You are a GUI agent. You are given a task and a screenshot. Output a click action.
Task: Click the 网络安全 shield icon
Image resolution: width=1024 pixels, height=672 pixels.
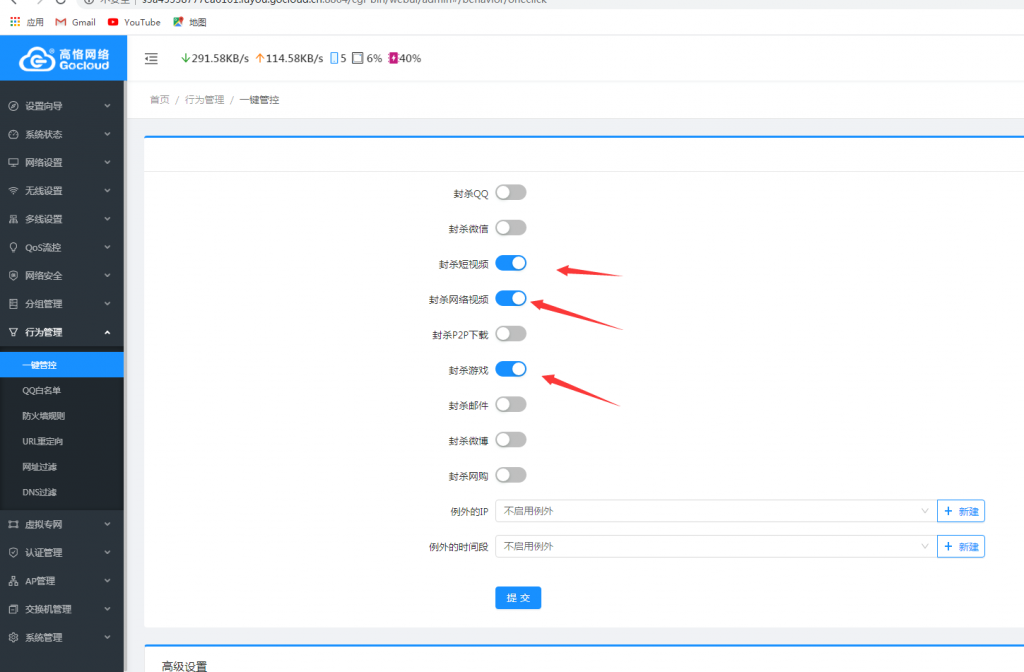tap(13, 275)
